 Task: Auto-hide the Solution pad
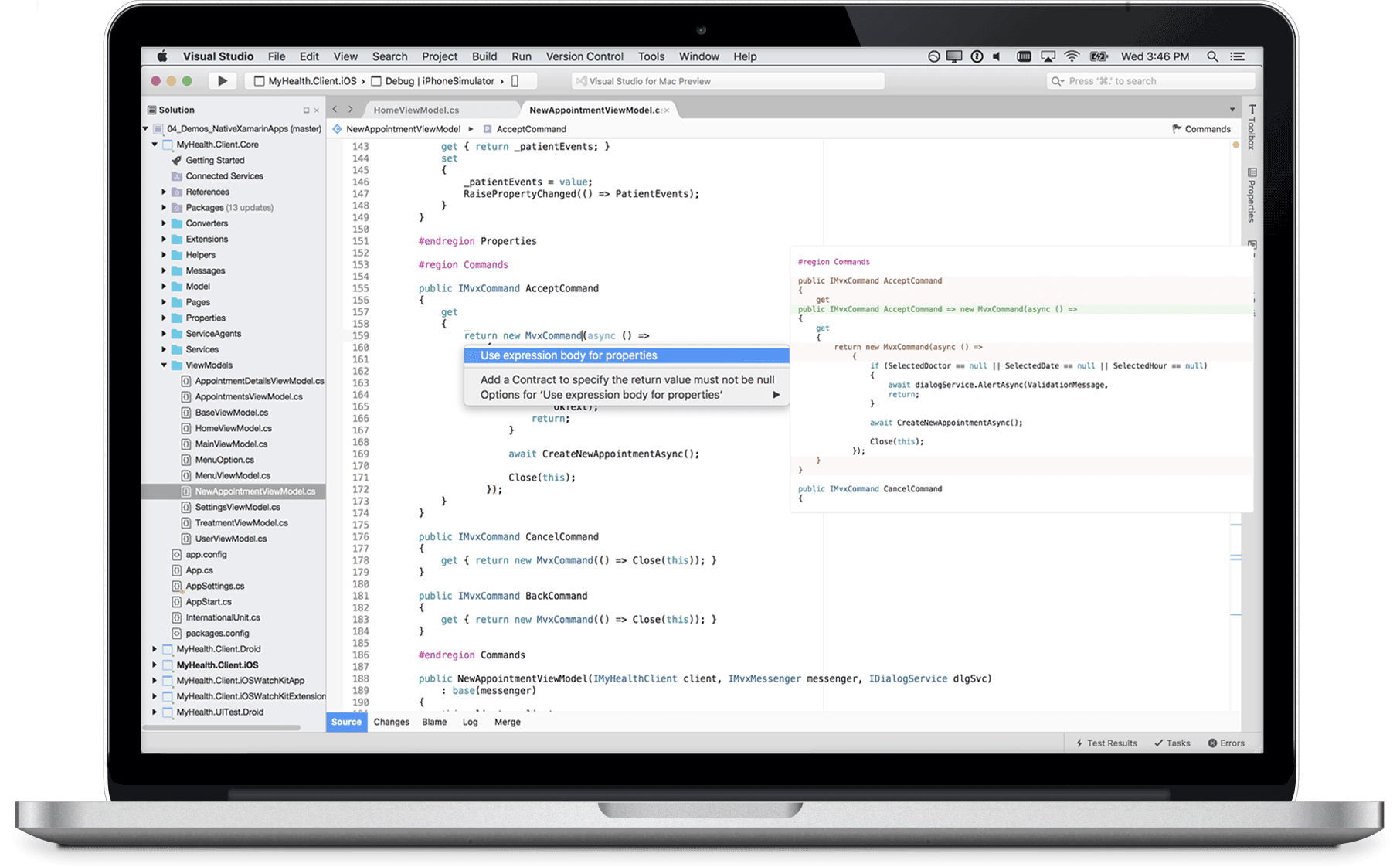pos(306,110)
